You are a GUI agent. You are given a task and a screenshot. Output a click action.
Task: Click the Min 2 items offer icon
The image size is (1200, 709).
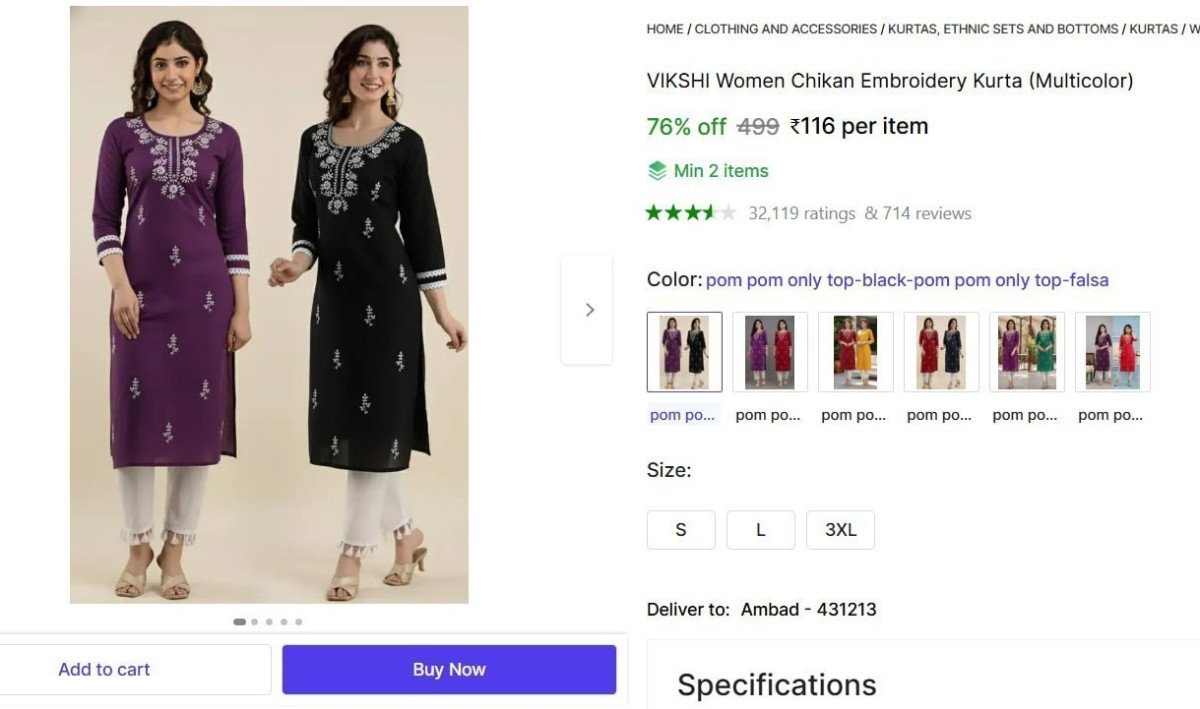657,171
